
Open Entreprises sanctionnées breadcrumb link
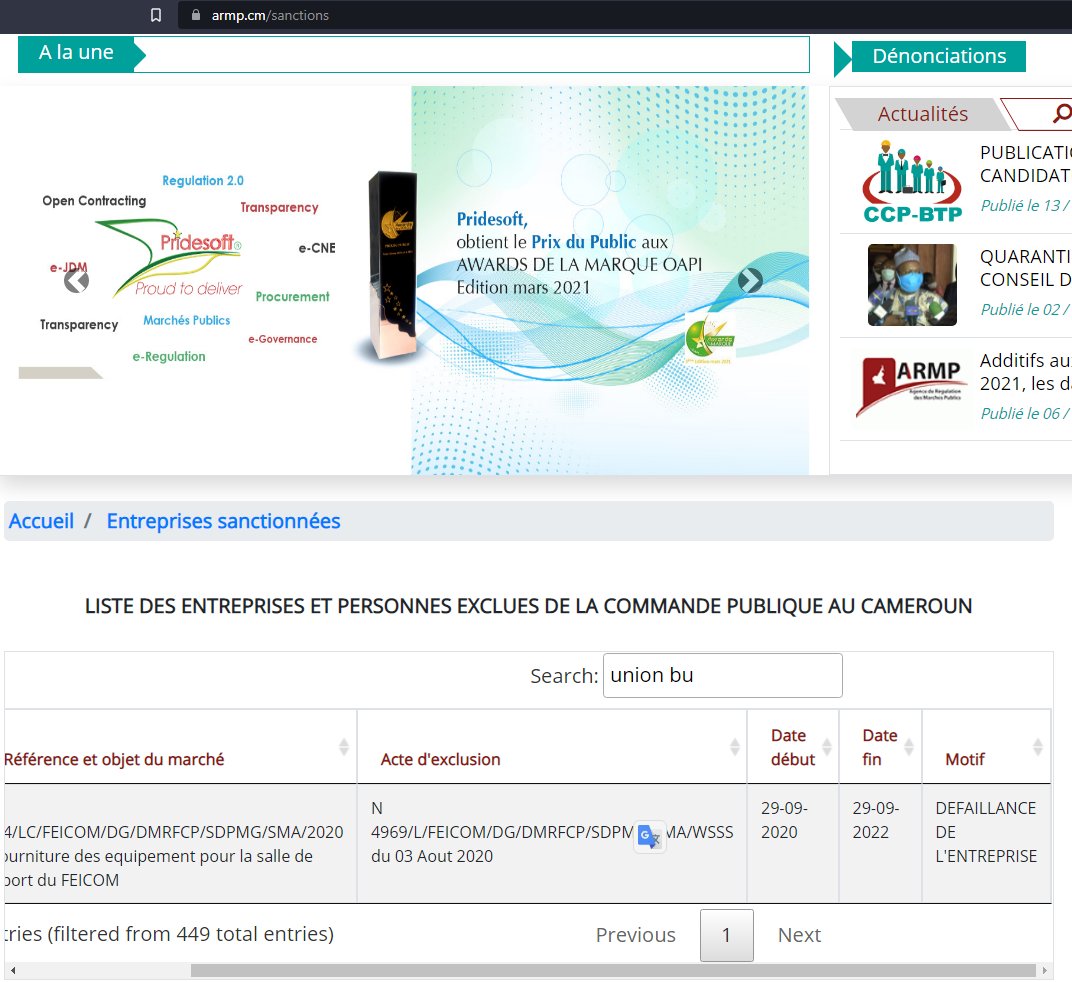click(x=223, y=521)
